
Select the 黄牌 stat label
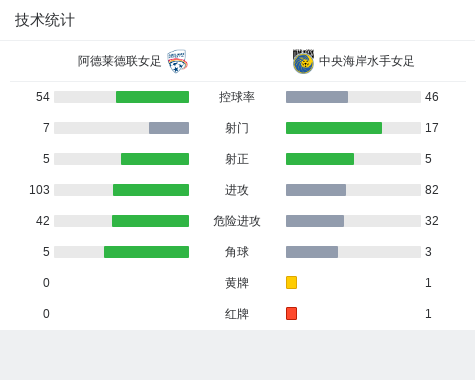coord(237,283)
